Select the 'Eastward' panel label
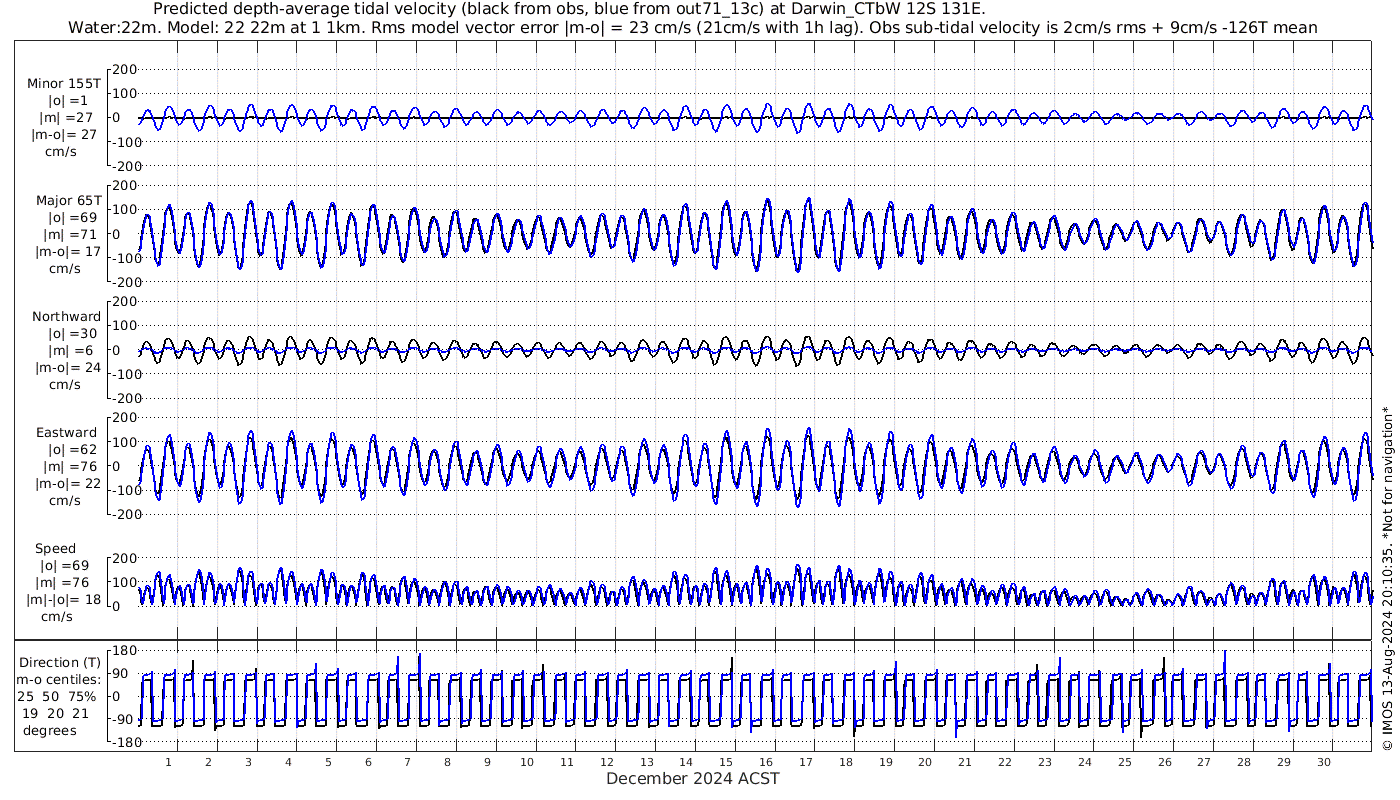1400x800 pixels. tap(66, 433)
